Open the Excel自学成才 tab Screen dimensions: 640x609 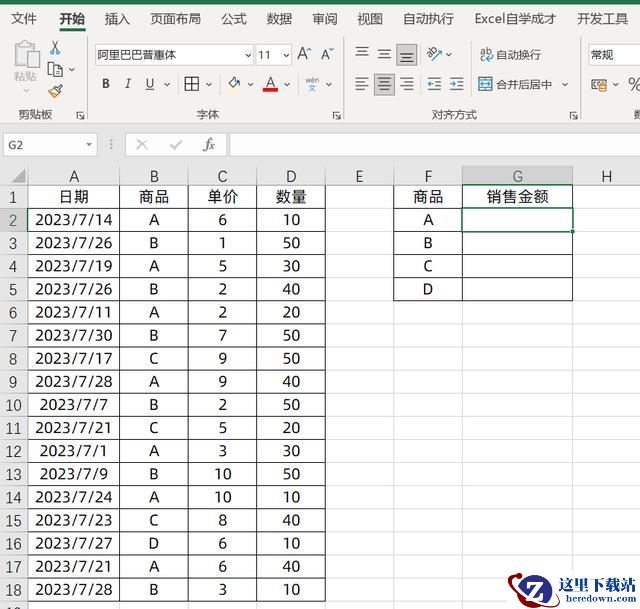[515, 19]
